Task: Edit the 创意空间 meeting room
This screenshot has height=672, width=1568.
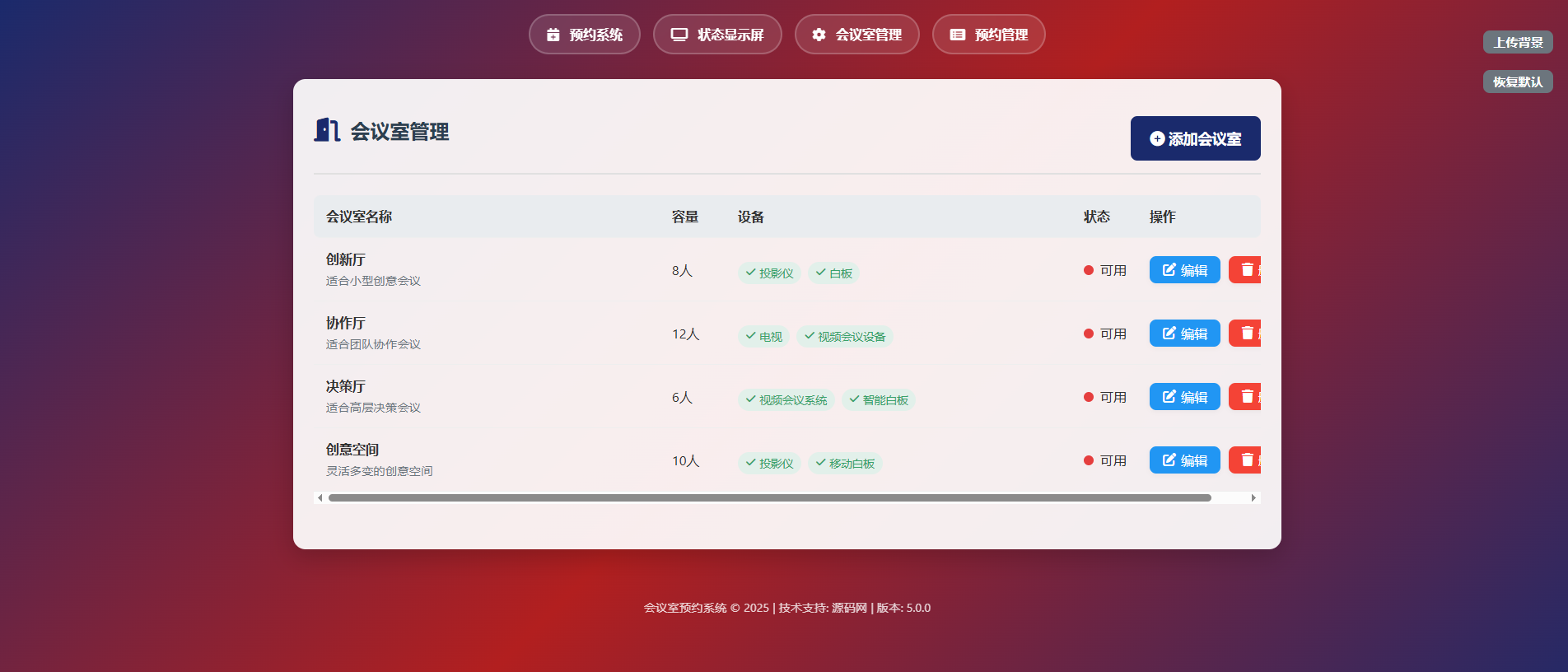Action: [x=1184, y=460]
